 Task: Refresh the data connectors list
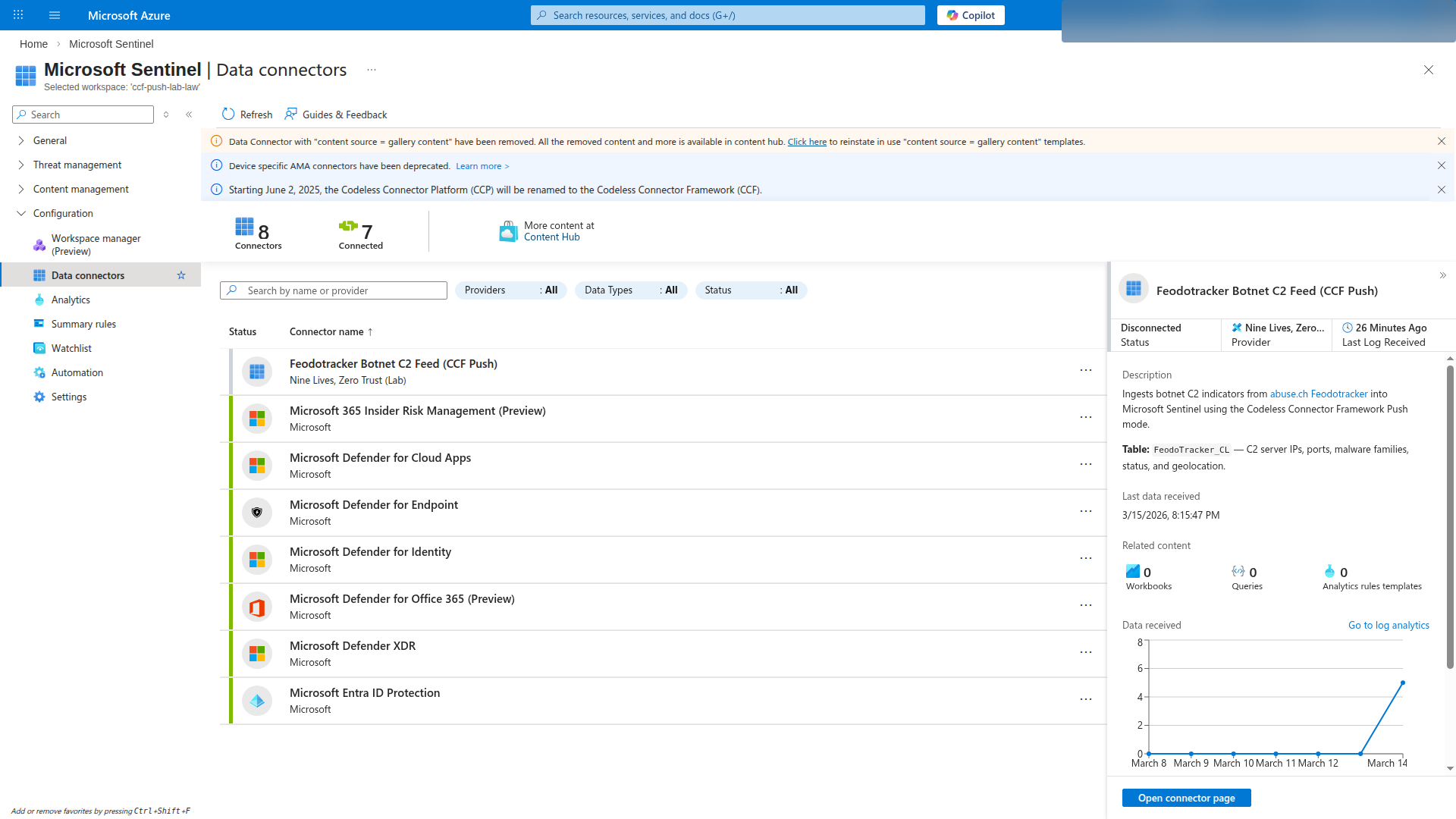pos(246,114)
